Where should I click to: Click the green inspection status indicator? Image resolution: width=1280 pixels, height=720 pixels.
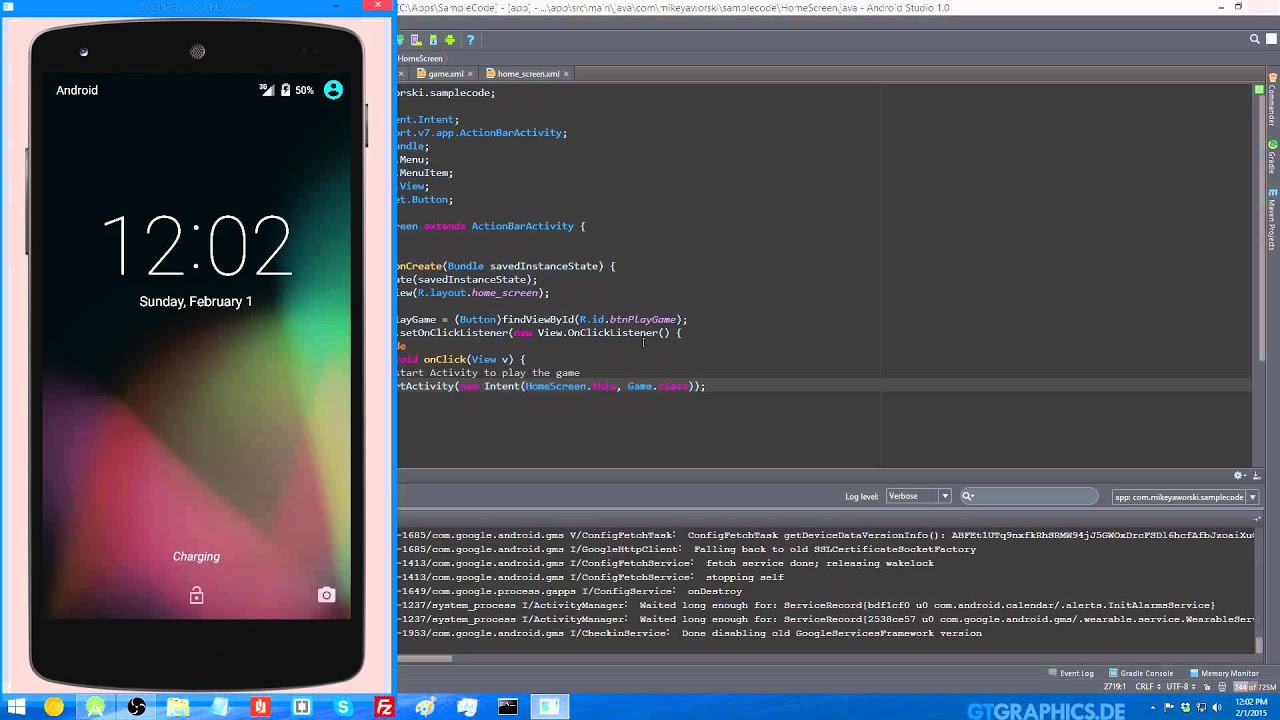pos(1258,91)
